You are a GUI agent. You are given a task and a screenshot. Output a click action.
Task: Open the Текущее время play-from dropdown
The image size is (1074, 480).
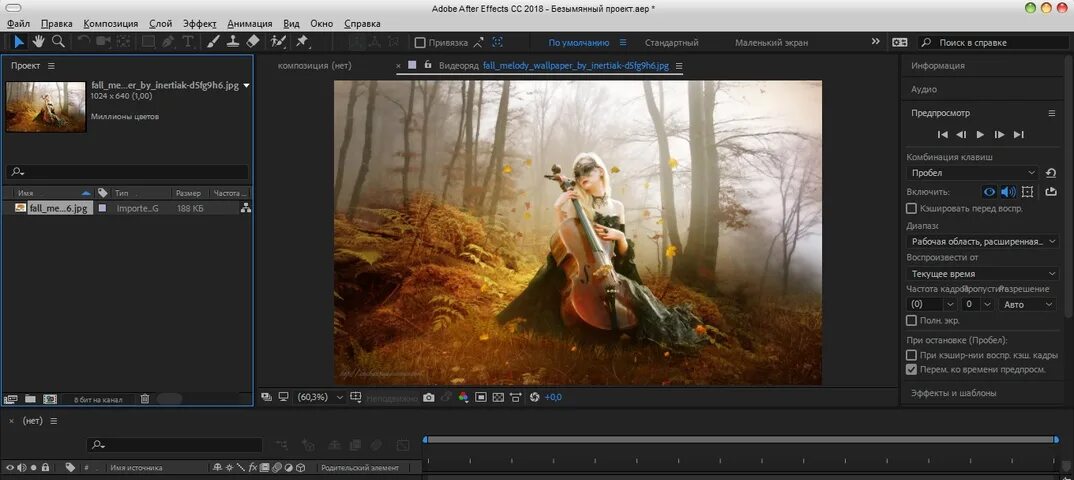coord(982,273)
